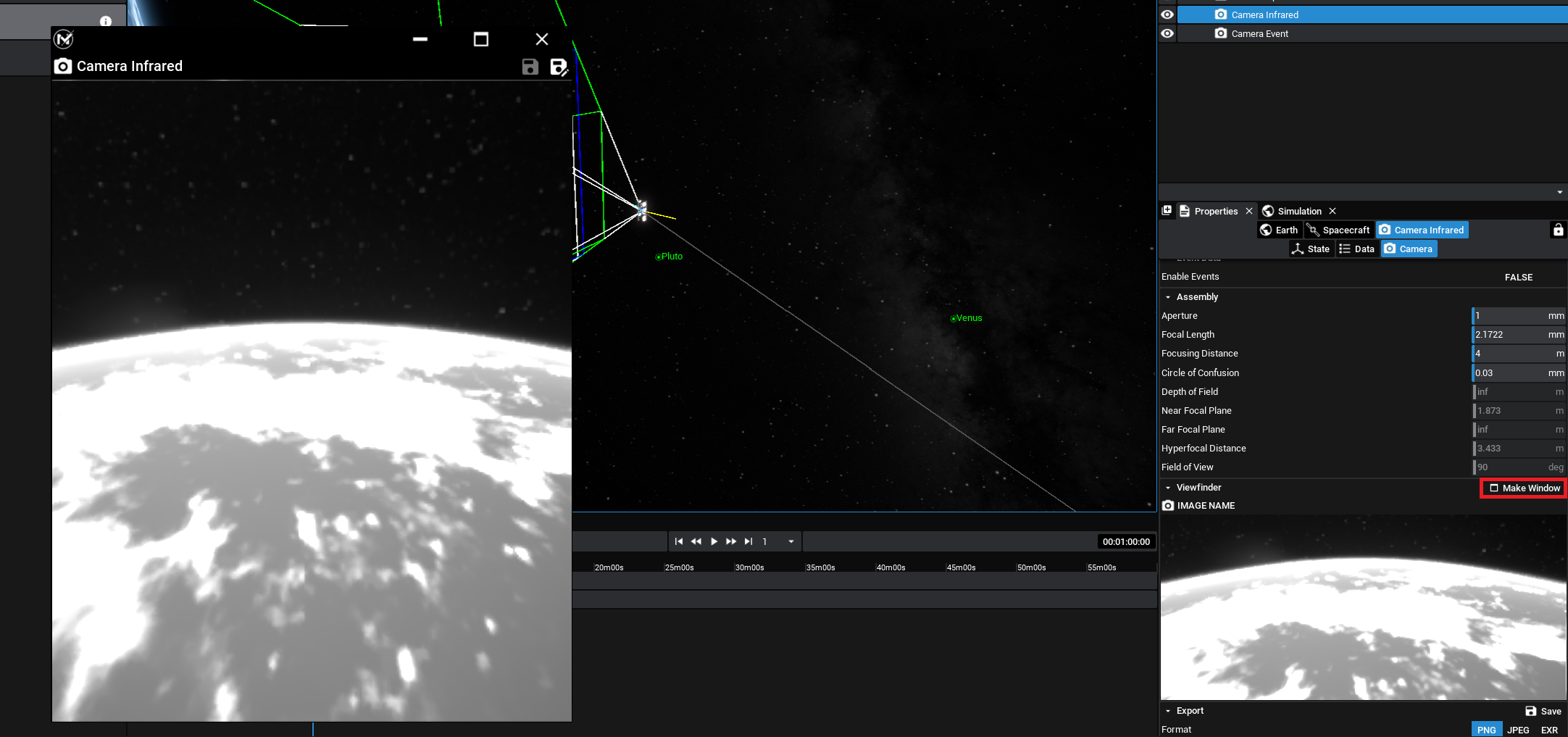Toggle visibility of Camera Event
The height and width of the screenshot is (737, 1568).
(x=1167, y=33)
